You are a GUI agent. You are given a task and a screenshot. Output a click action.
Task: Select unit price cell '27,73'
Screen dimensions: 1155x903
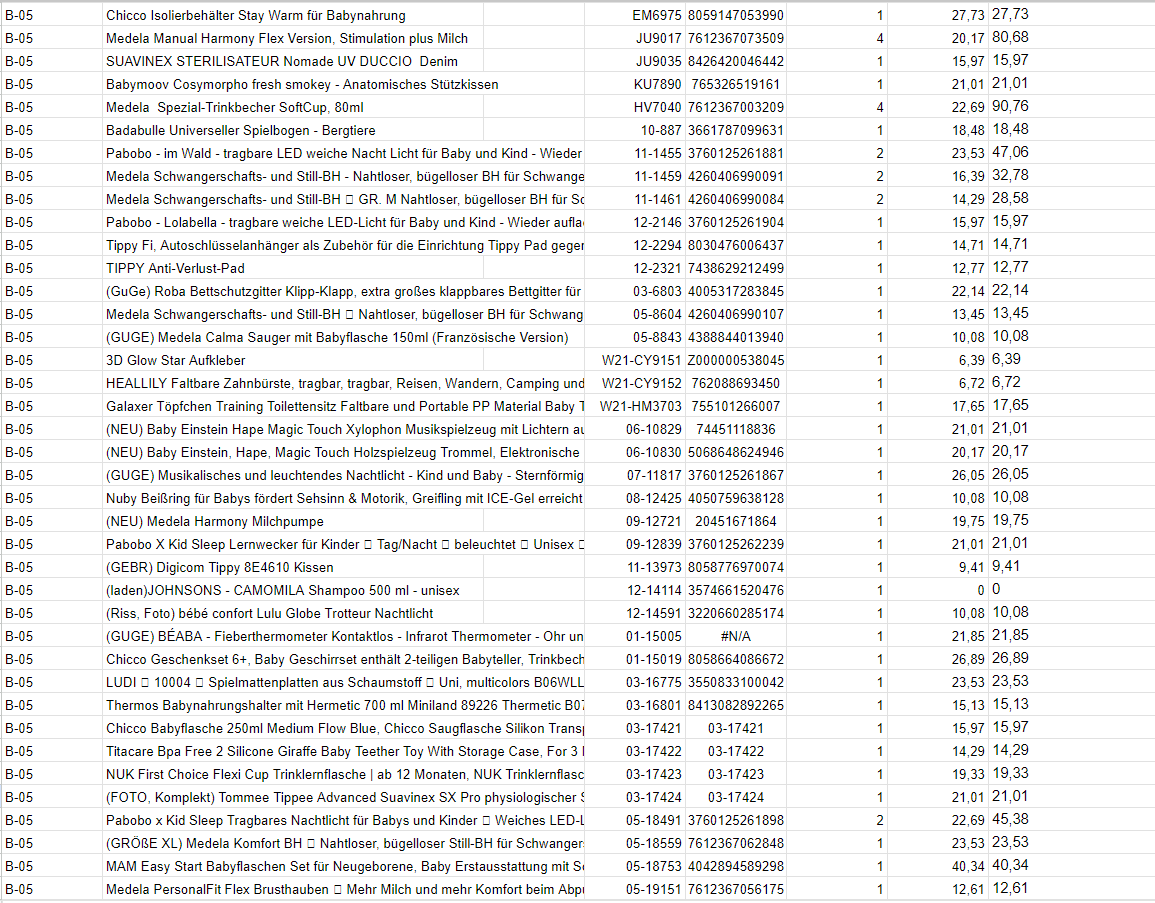[937, 15]
